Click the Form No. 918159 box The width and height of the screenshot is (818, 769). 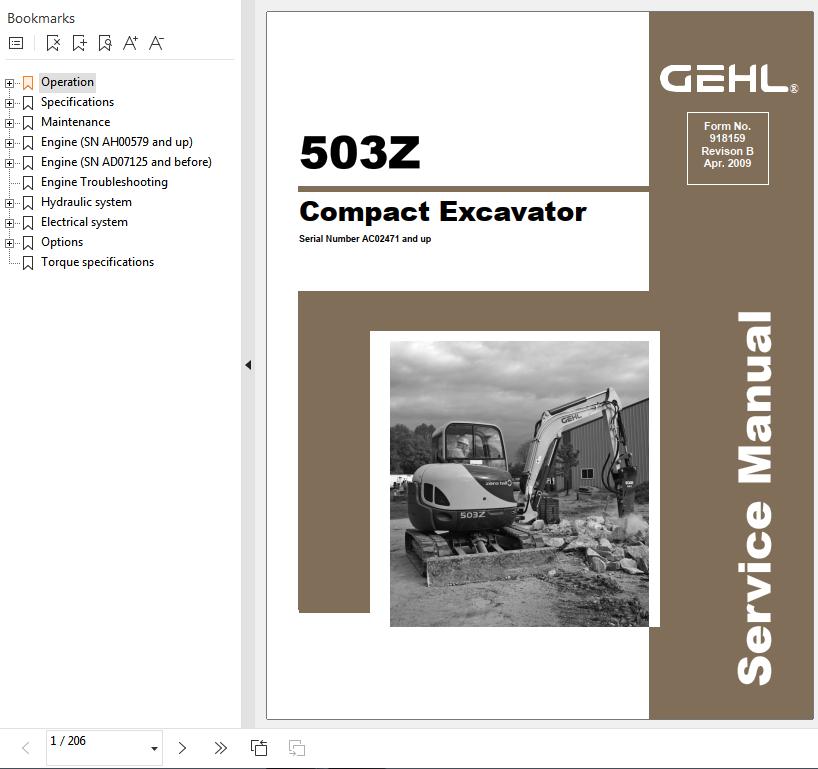pos(728,149)
